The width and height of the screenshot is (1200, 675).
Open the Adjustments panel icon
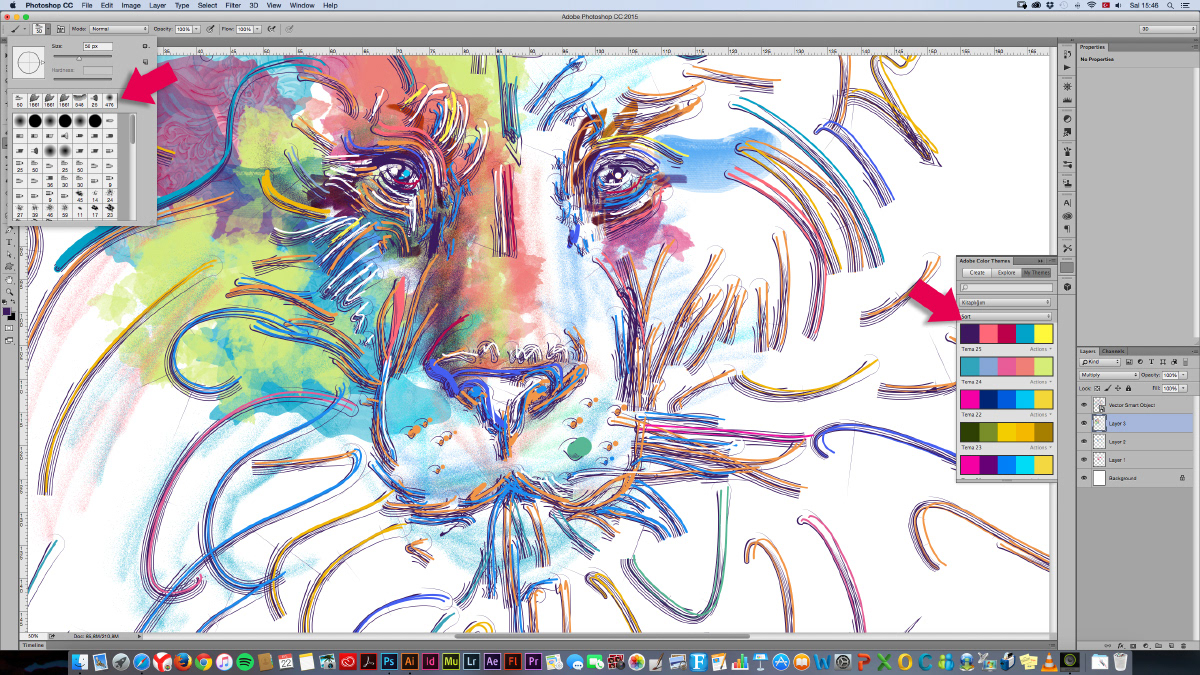1066,119
